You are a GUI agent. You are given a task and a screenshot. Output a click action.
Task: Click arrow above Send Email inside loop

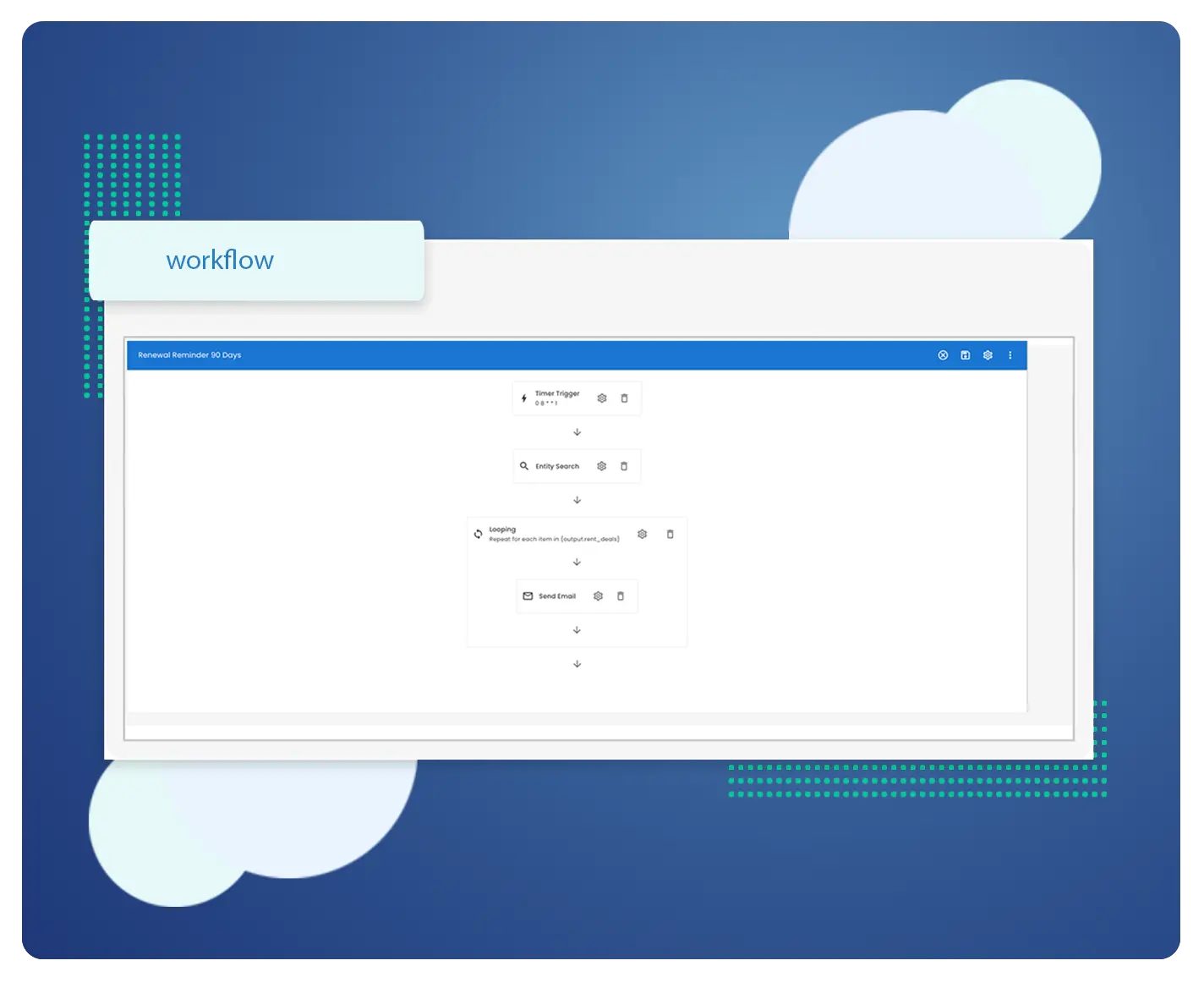[x=577, y=562]
